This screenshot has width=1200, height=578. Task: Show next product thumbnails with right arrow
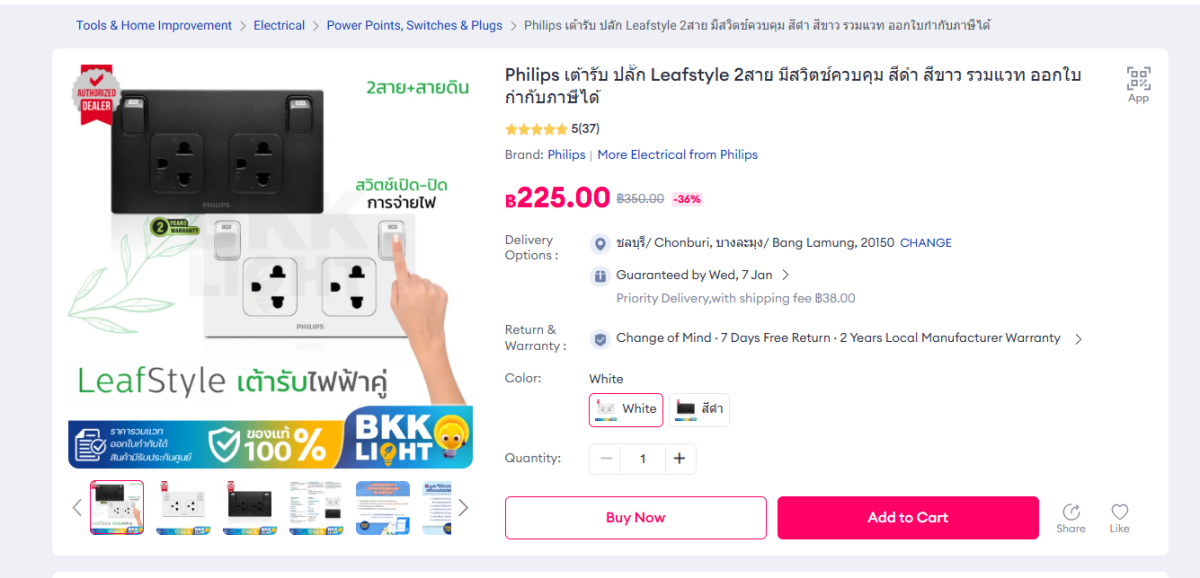[463, 507]
